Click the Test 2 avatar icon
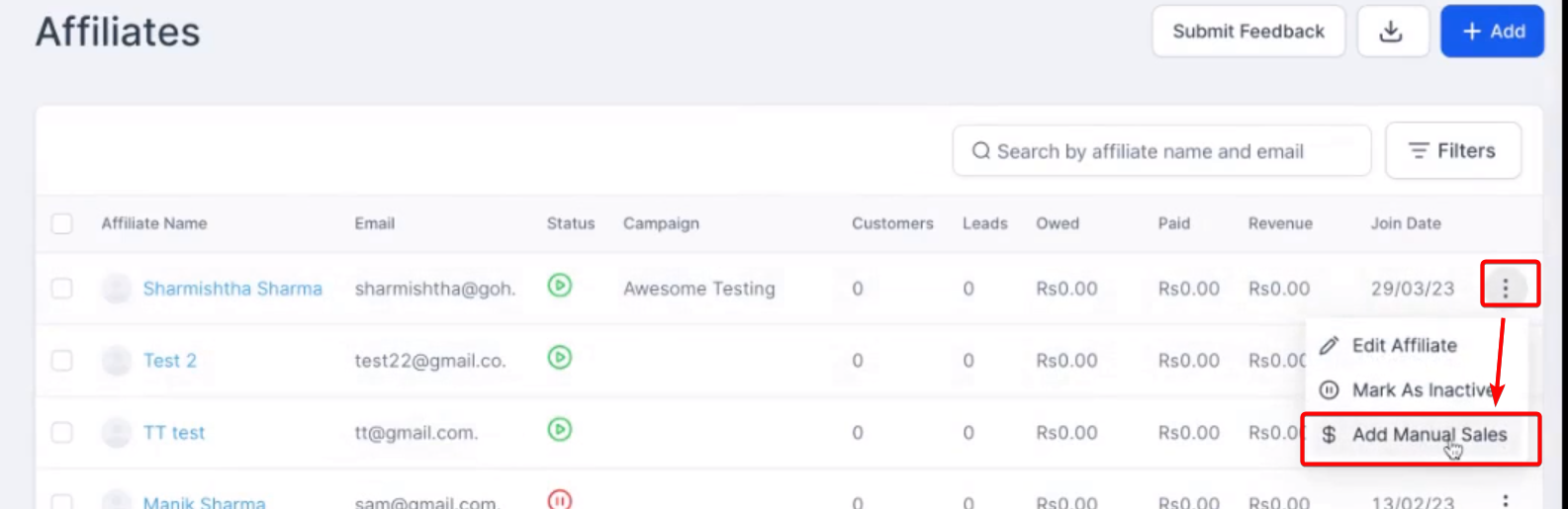1568x509 pixels. tap(117, 360)
